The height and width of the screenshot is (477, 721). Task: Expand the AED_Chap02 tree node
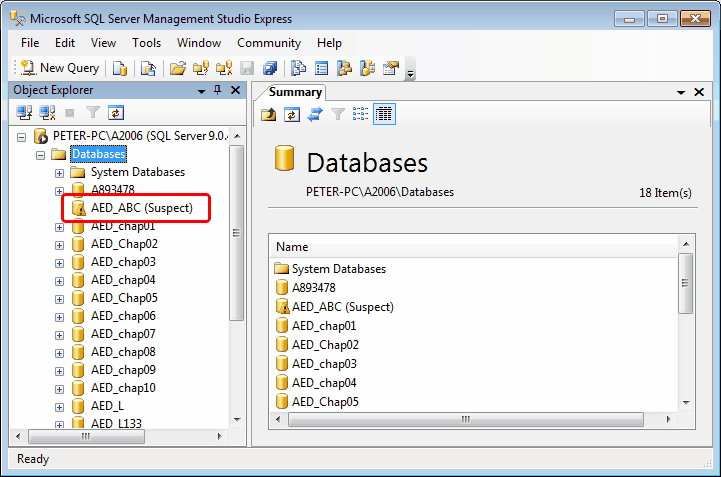pos(59,245)
